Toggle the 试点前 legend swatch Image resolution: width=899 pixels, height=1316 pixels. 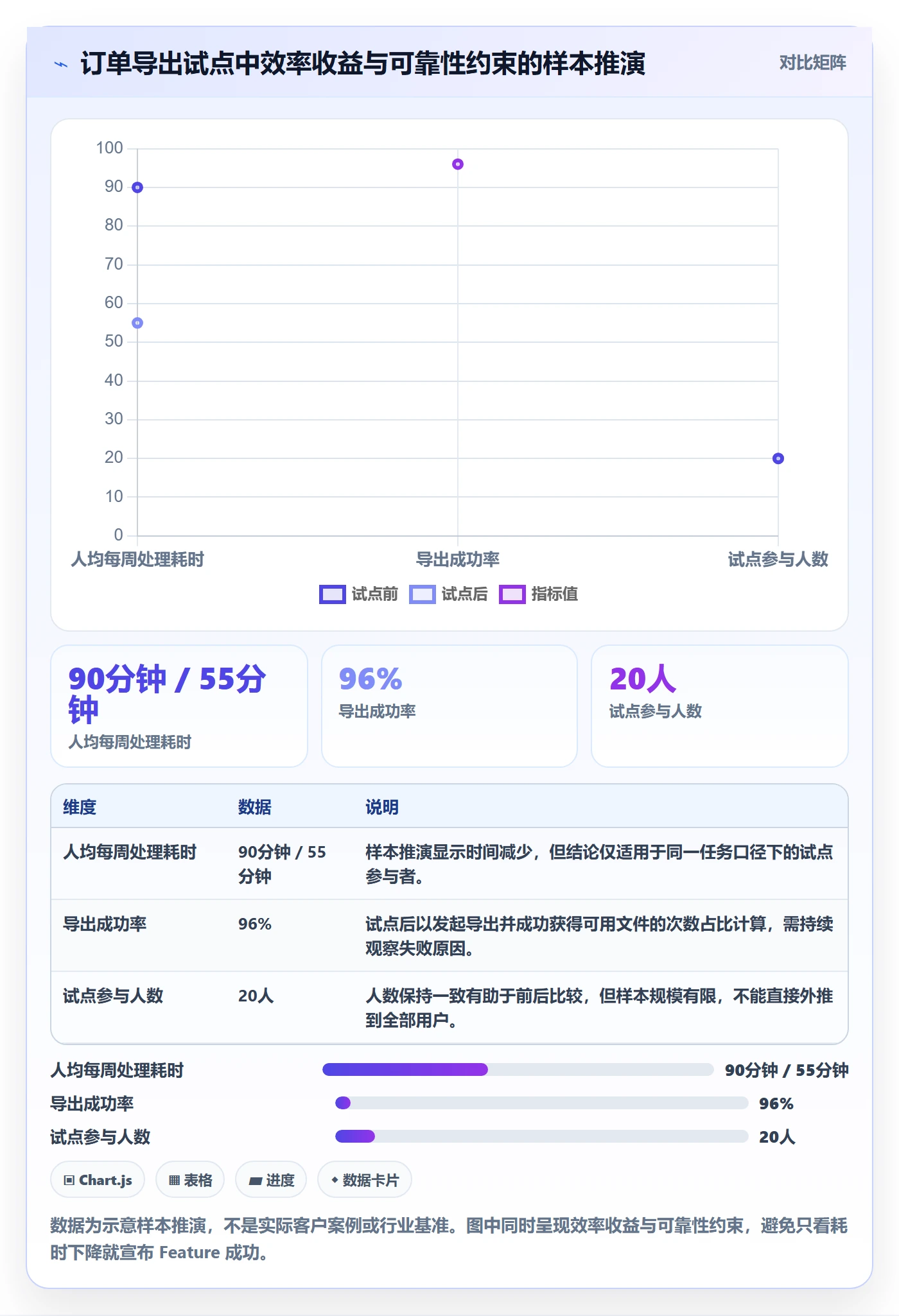[x=333, y=594]
